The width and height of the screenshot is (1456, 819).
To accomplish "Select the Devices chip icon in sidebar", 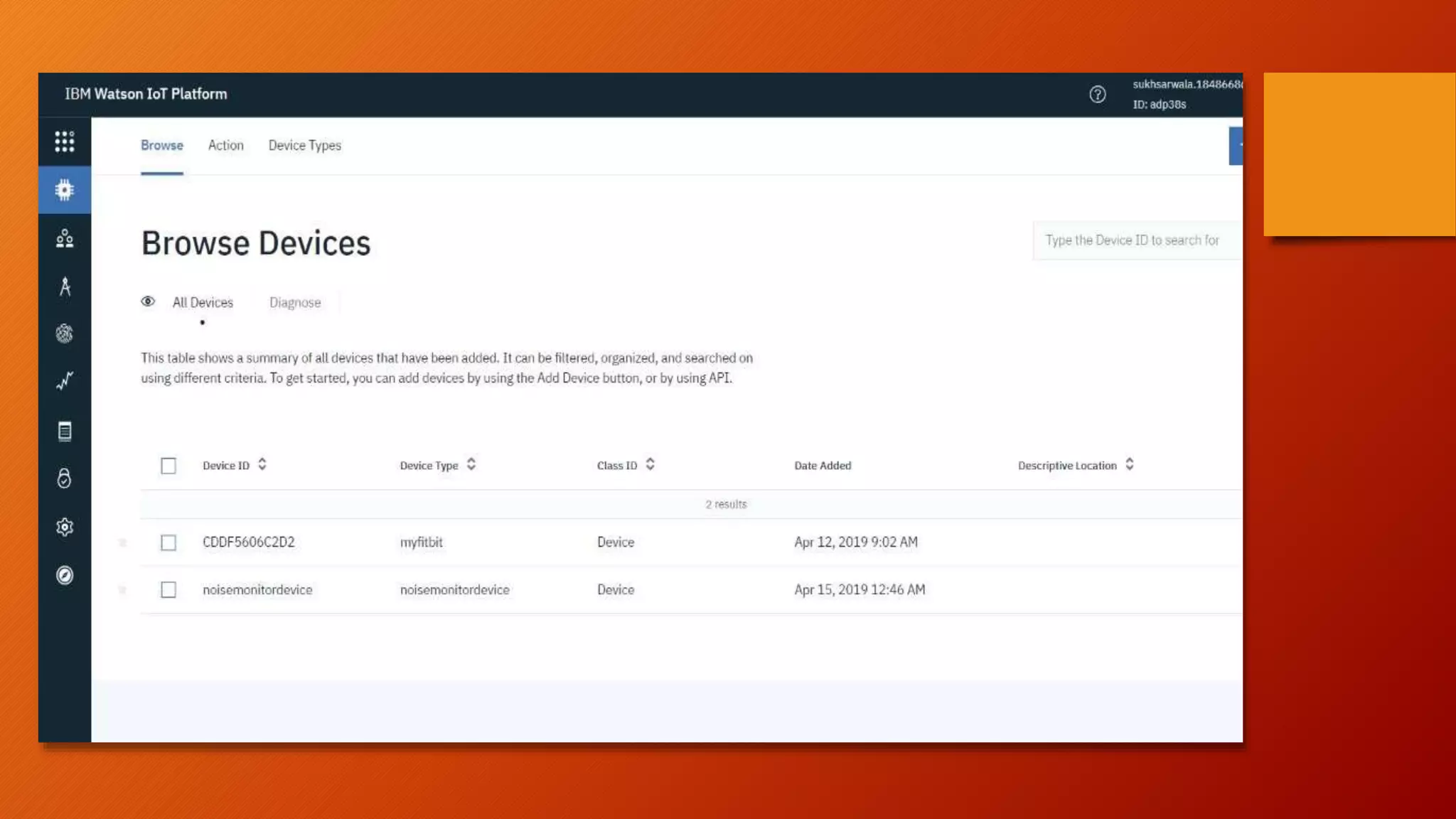I will pyautogui.click(x=65, y=190).
